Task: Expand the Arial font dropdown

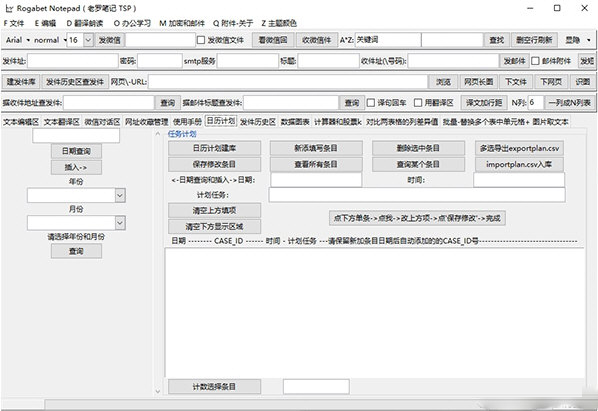Action: coord(17,40)
